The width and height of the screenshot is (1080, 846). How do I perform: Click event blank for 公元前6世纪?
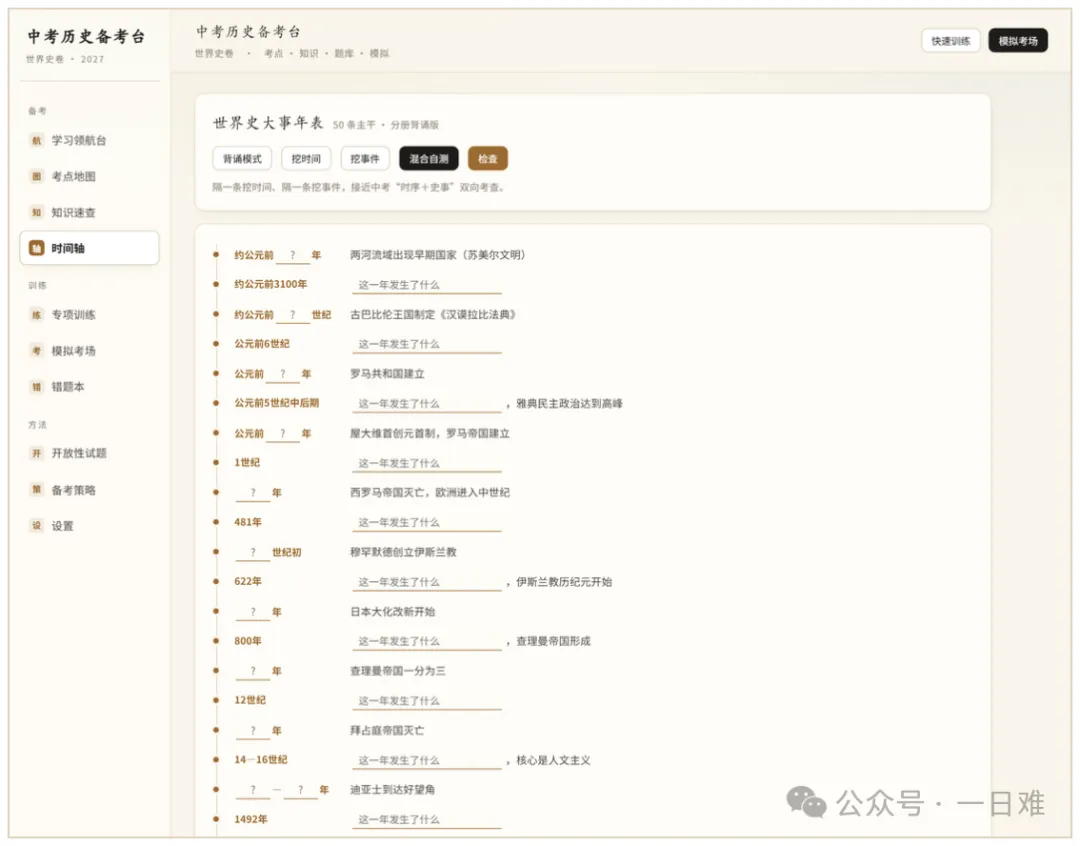[x=426, y=344]
